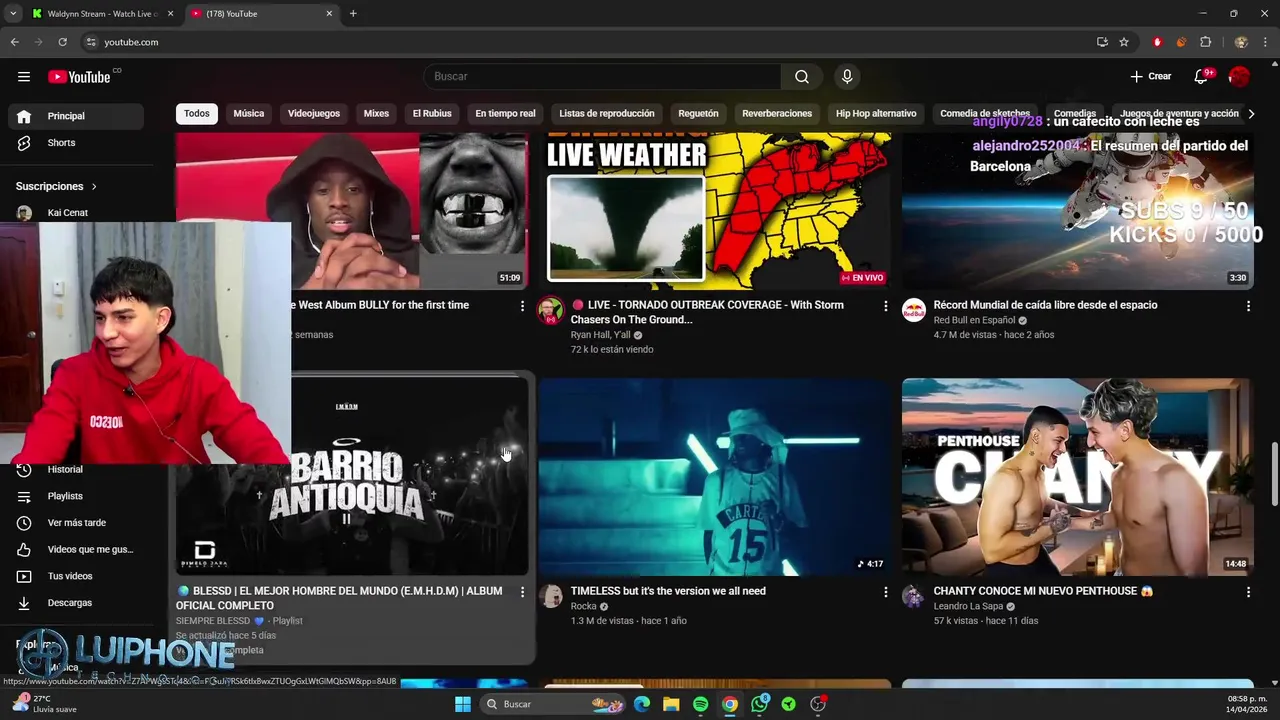Open Tus videos in sidebar
Viewport: 1280px width, 720px height.
point(76,576)
